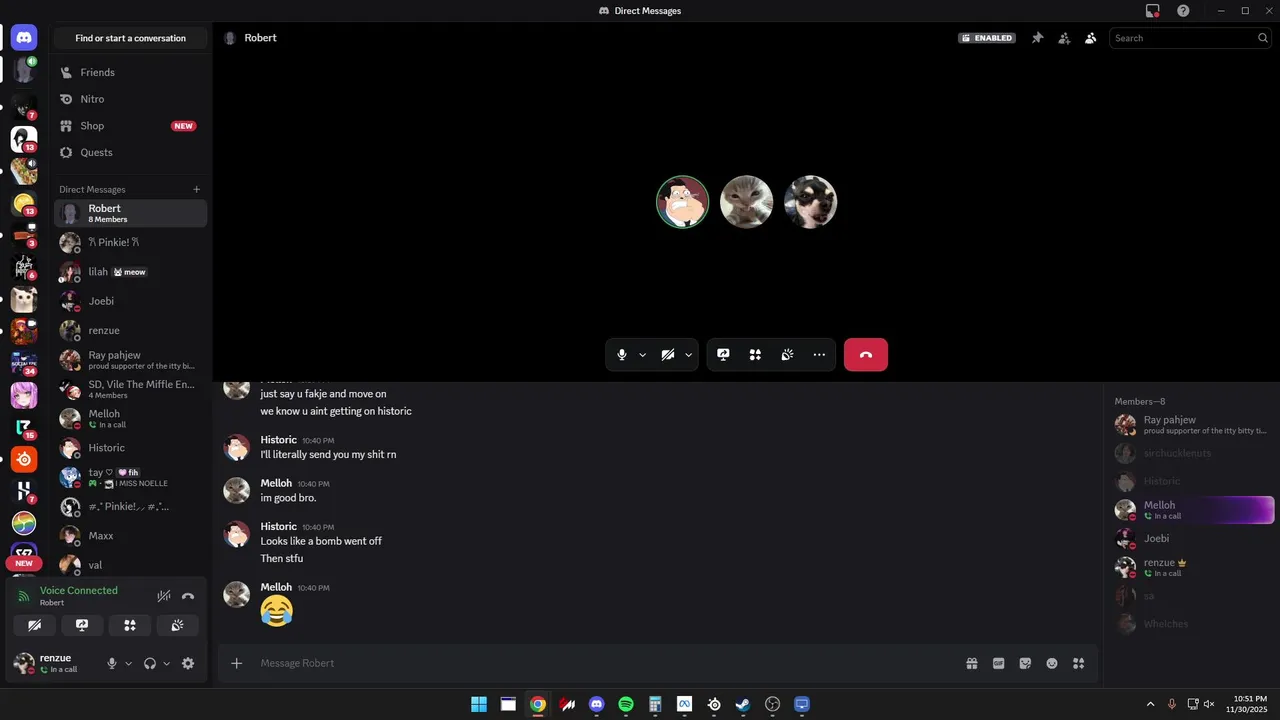Open the sticker picker
This screenshot has height=720, width=1280.
tap(1025, 663)
